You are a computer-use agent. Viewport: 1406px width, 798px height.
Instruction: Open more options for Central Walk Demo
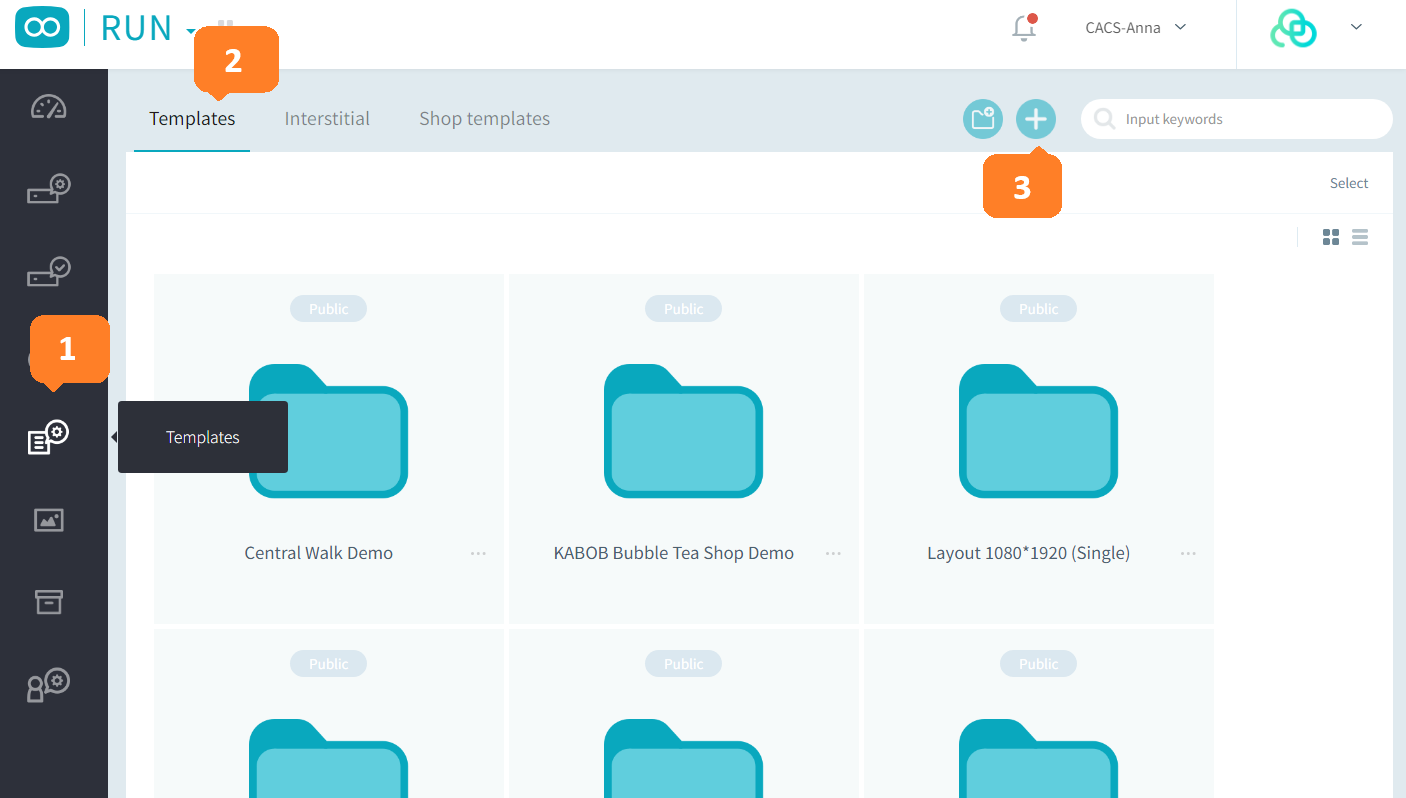(x=478, y=553)
